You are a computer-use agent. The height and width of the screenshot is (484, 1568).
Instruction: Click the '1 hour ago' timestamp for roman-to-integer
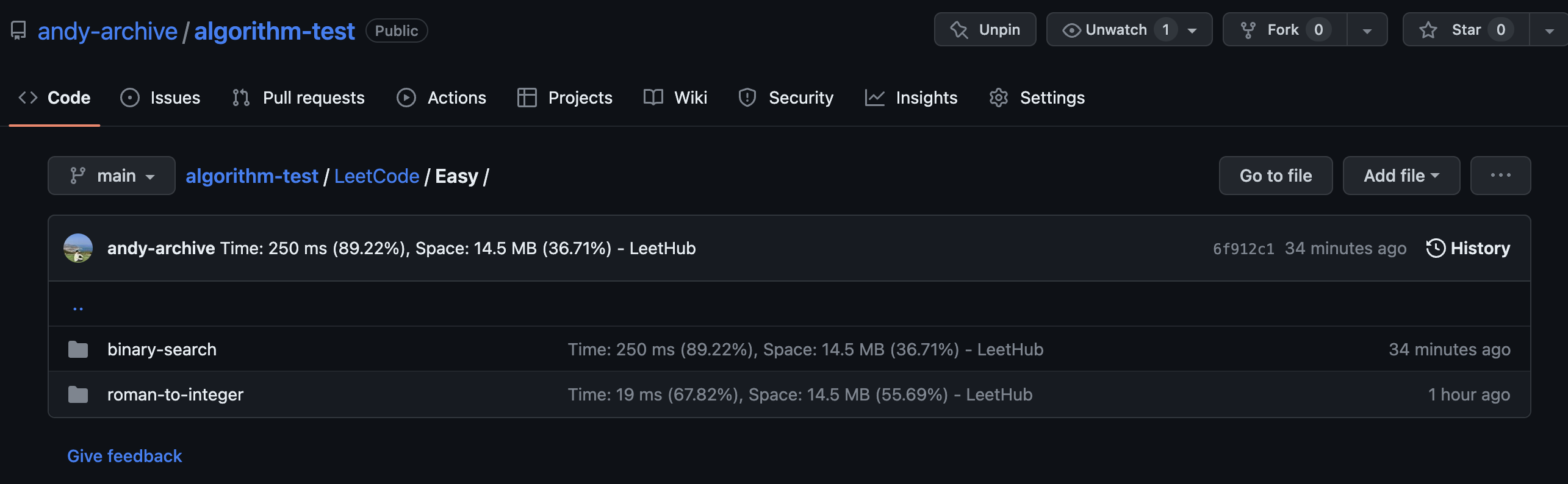click(x=1469, y=394)
